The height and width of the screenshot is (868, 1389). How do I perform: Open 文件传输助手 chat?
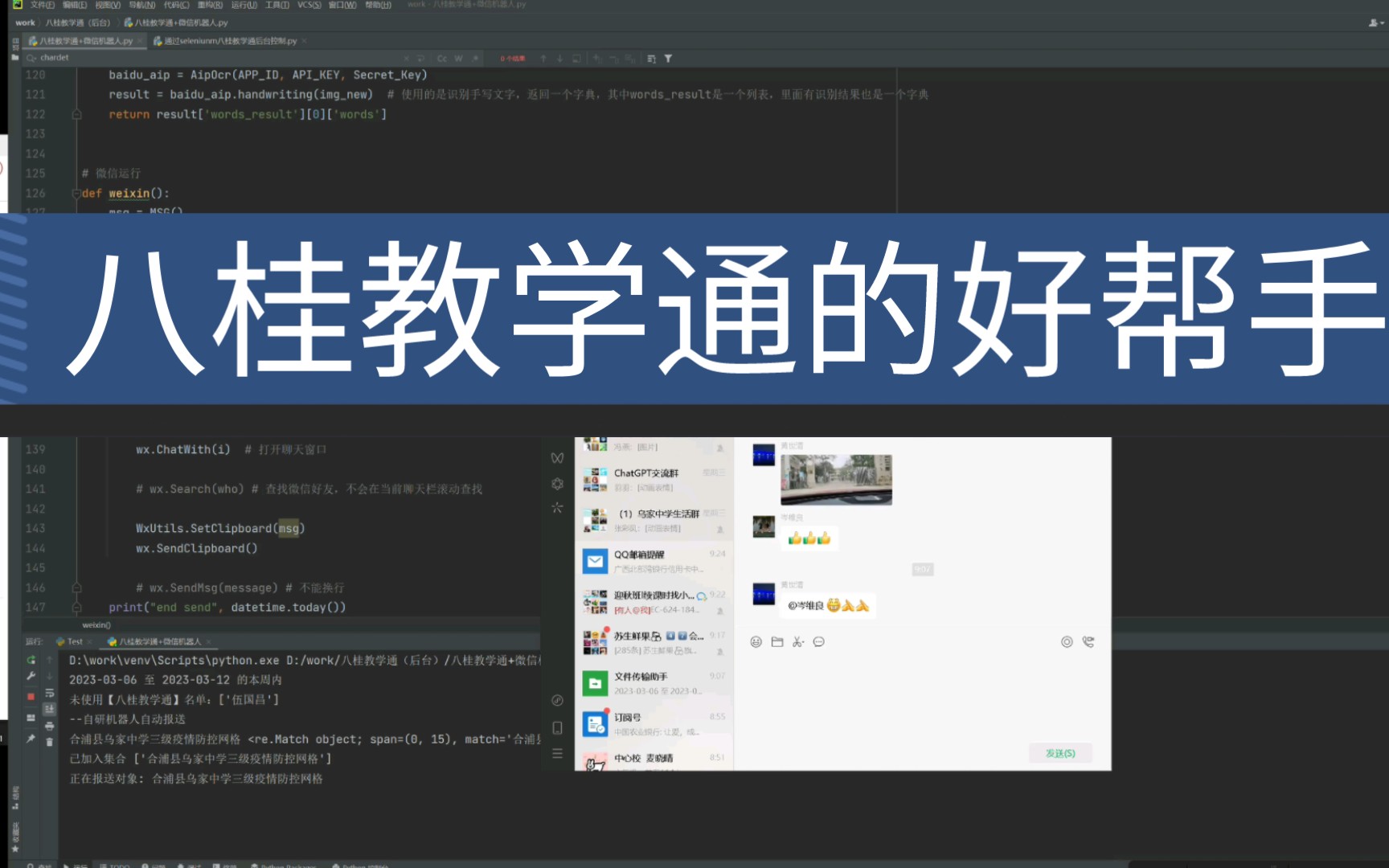pyautogui.click(x=654, y=683)
